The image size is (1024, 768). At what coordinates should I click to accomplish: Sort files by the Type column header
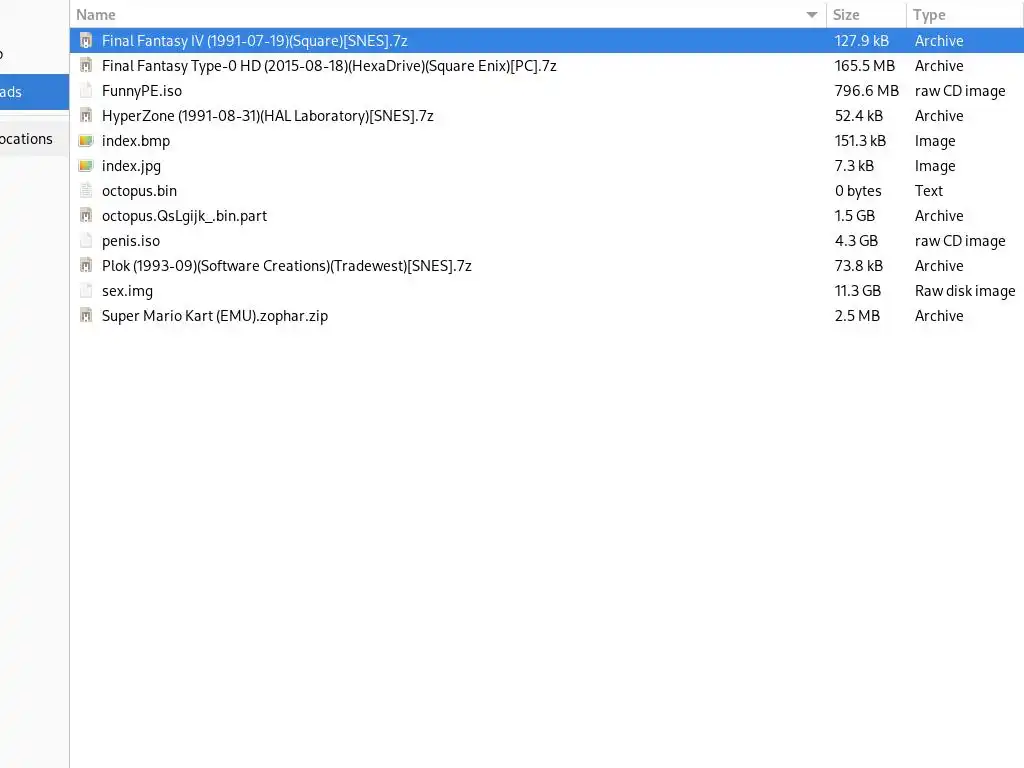[965, 14]
